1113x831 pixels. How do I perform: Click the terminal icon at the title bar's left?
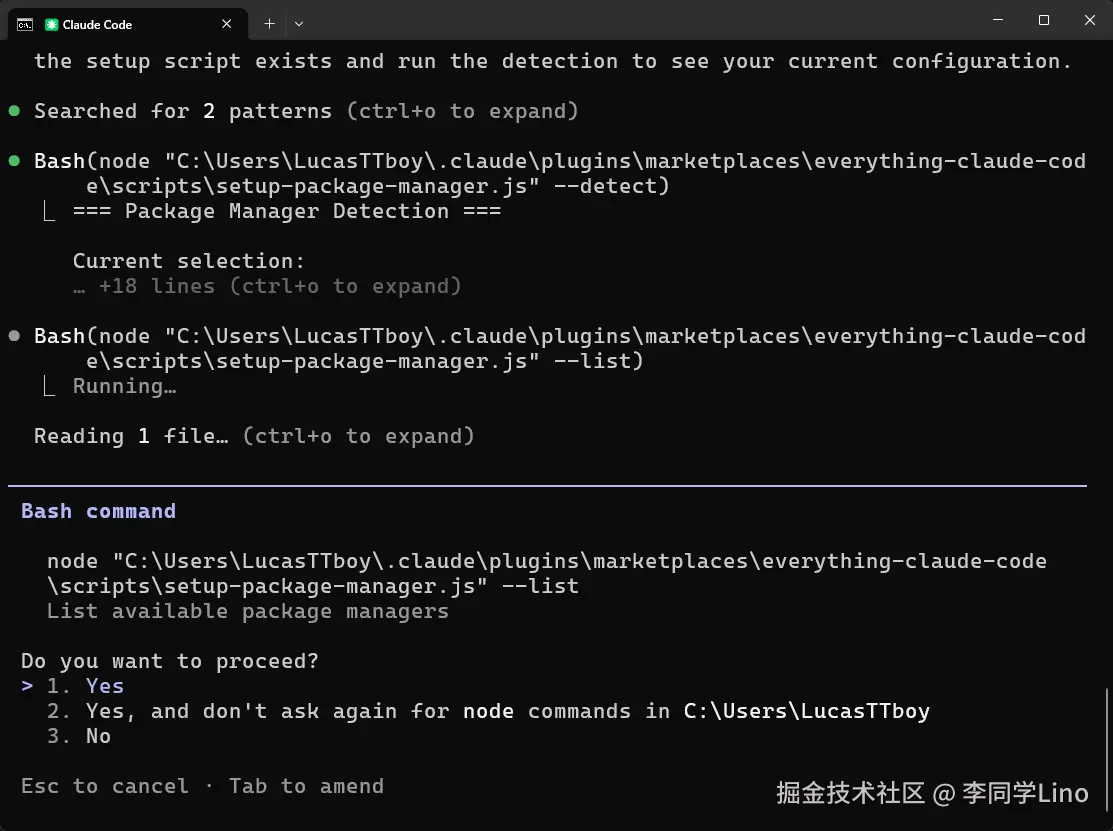pos(25,24)
